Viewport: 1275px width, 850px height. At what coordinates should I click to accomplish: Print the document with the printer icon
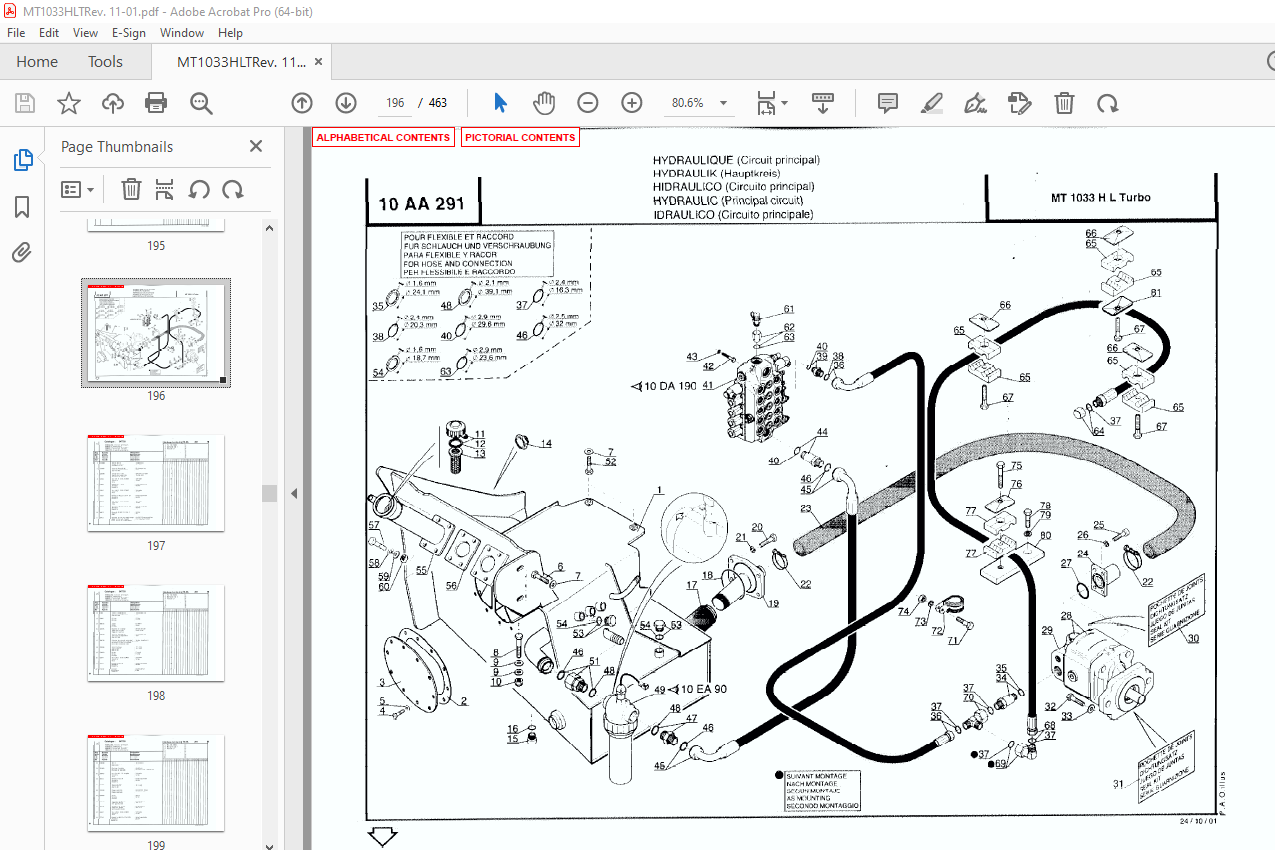[x=156, y=103]
